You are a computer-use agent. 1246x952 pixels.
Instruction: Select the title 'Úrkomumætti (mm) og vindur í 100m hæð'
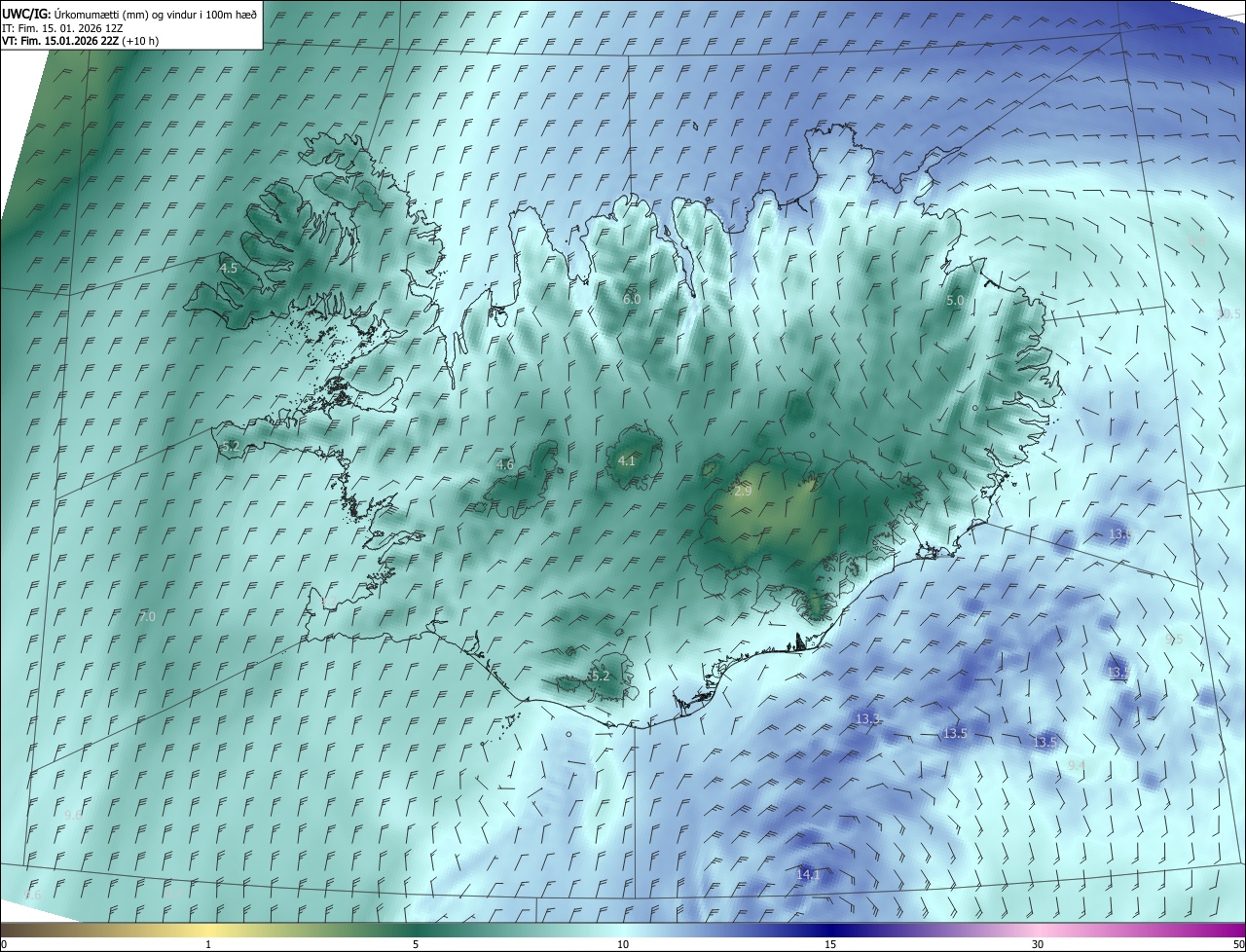(156, 14)
